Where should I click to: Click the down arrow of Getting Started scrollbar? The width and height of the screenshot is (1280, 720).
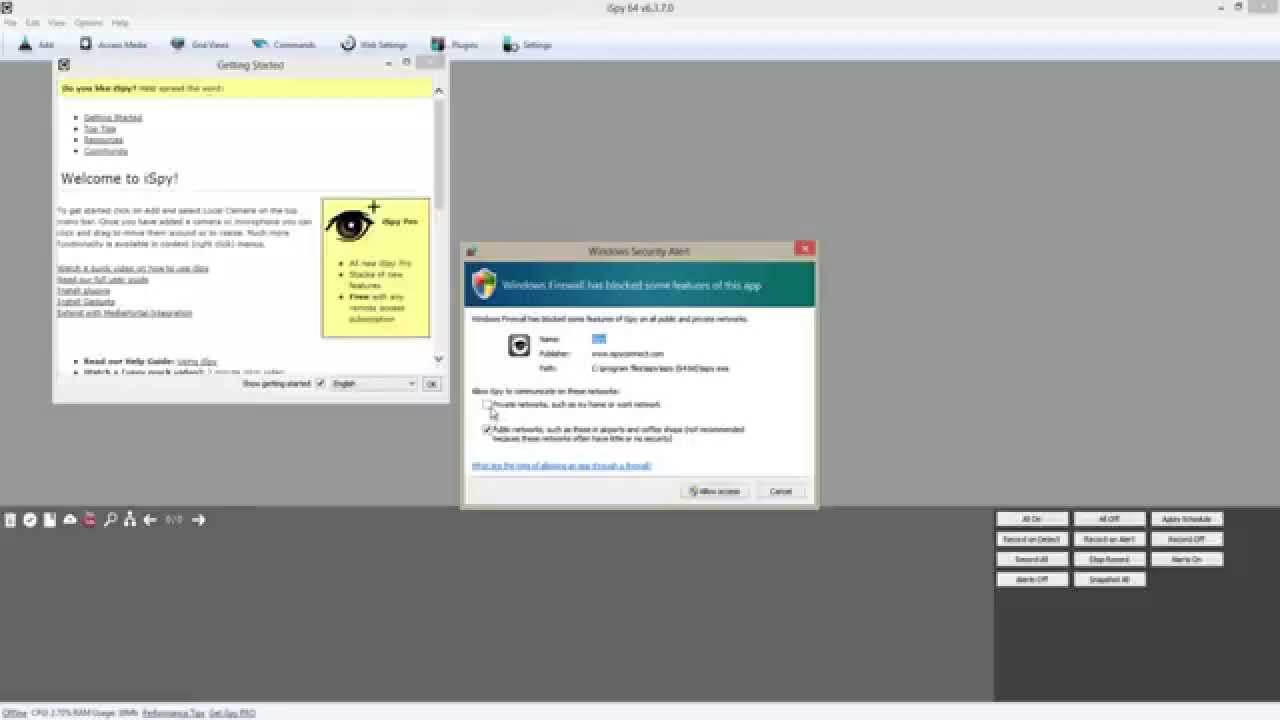click(438, 359)
